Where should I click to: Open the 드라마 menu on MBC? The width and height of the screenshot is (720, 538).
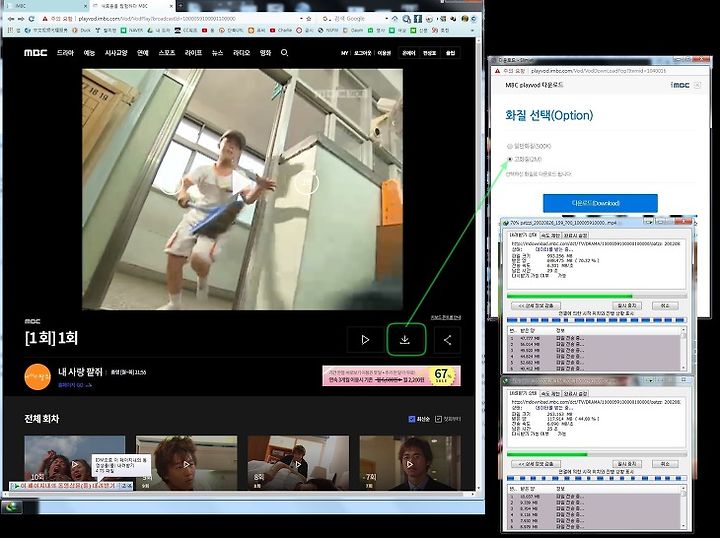65,53
